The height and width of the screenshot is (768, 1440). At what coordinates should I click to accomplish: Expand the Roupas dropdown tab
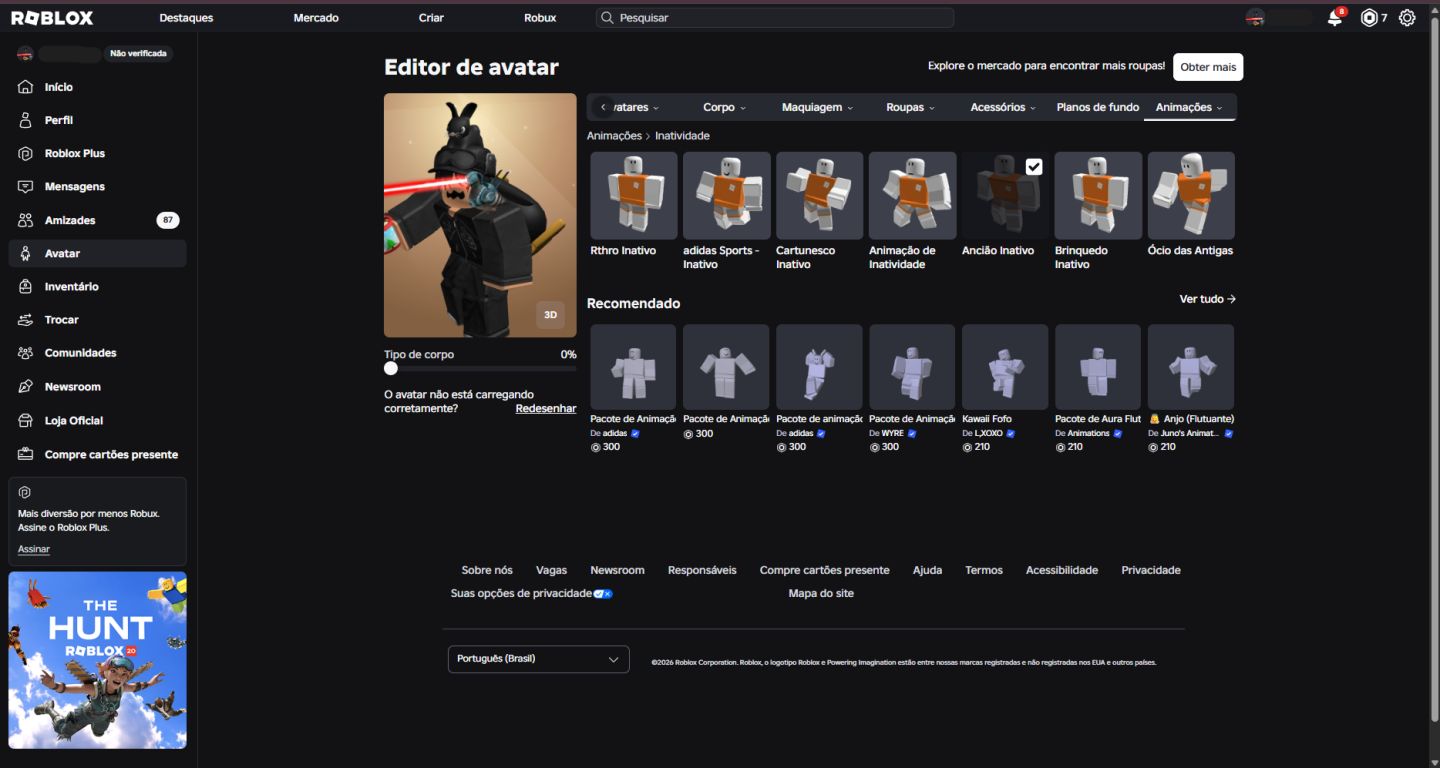click(910, 107)
